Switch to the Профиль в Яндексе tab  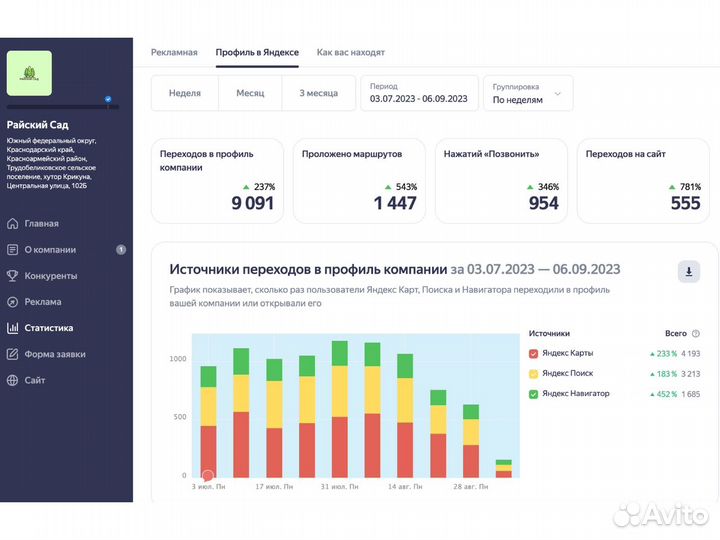257,52
